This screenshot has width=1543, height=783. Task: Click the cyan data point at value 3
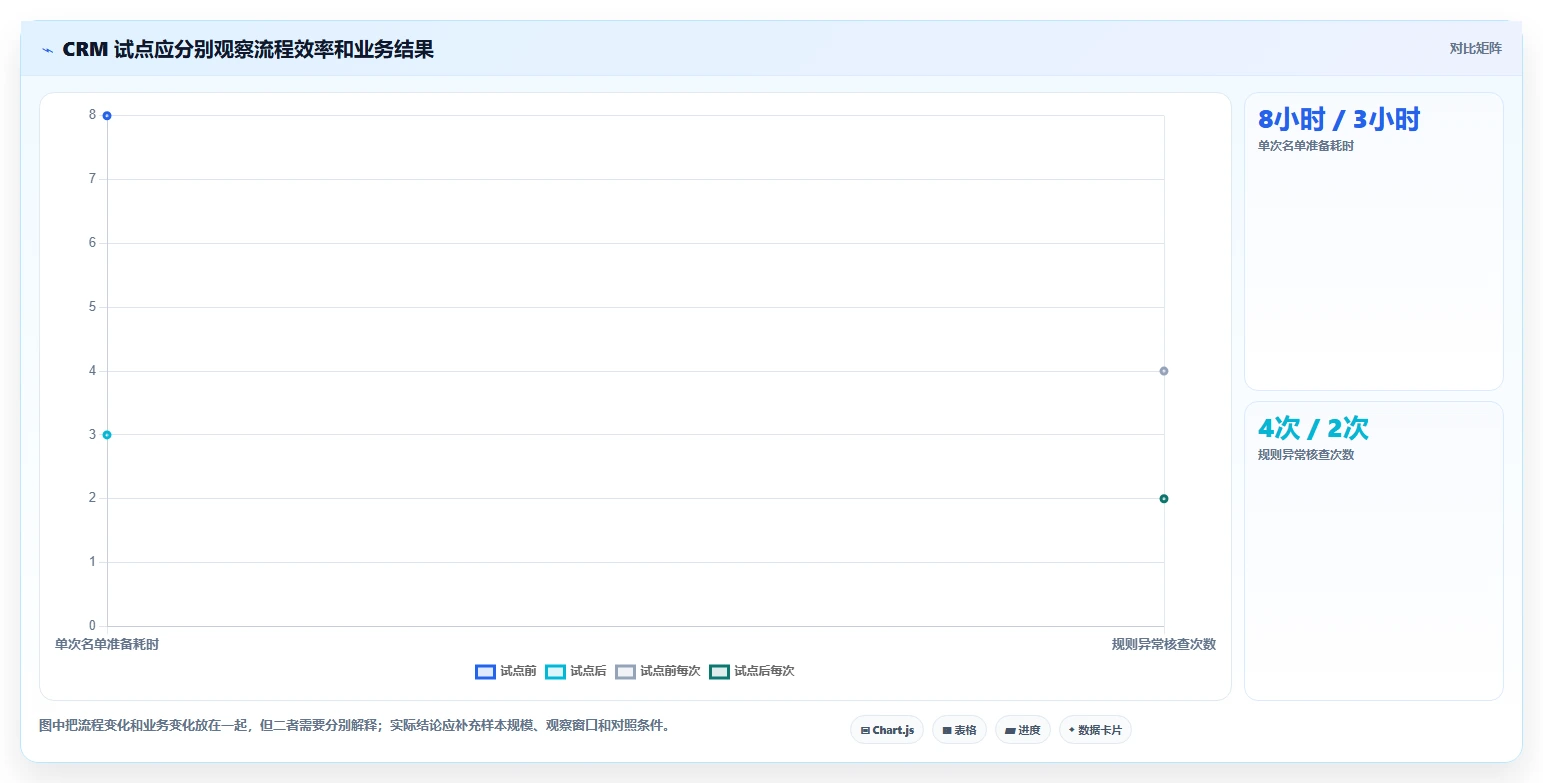[107, 435]
